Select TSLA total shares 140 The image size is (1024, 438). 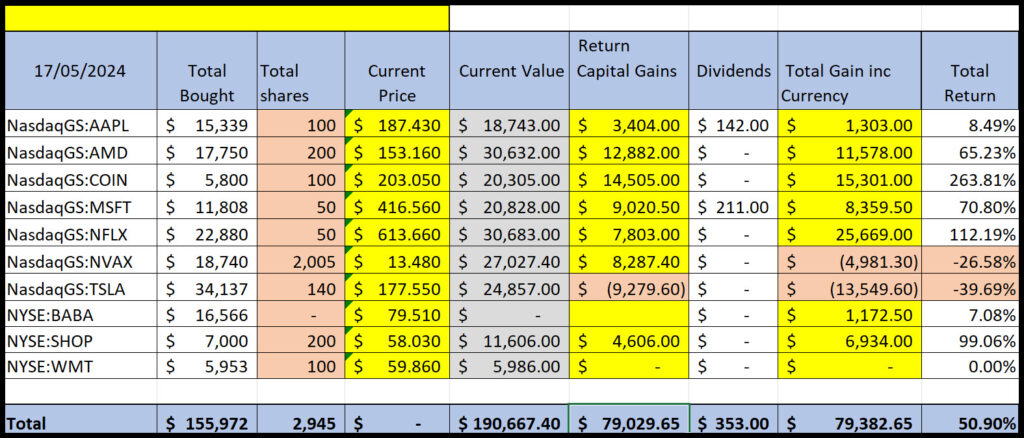(301, 287)
